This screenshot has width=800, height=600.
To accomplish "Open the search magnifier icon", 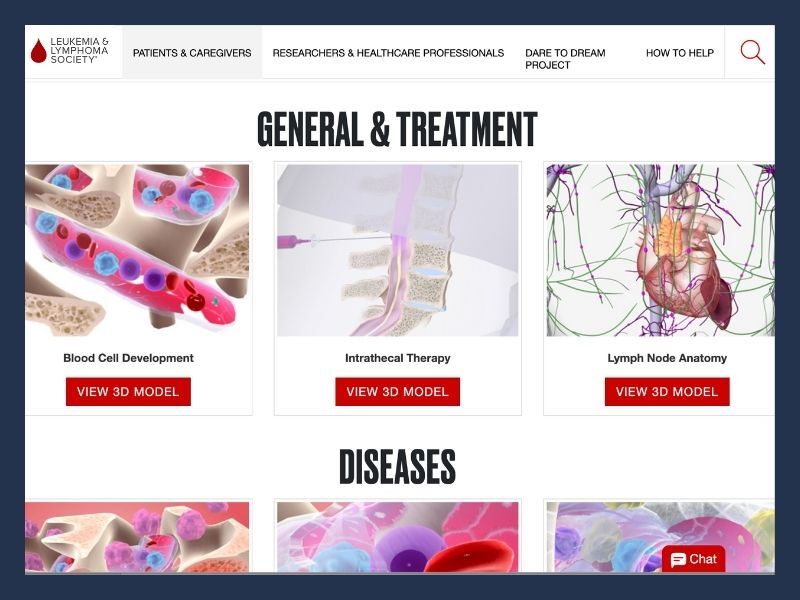I will pyautogui.click(x=752, y=53).
